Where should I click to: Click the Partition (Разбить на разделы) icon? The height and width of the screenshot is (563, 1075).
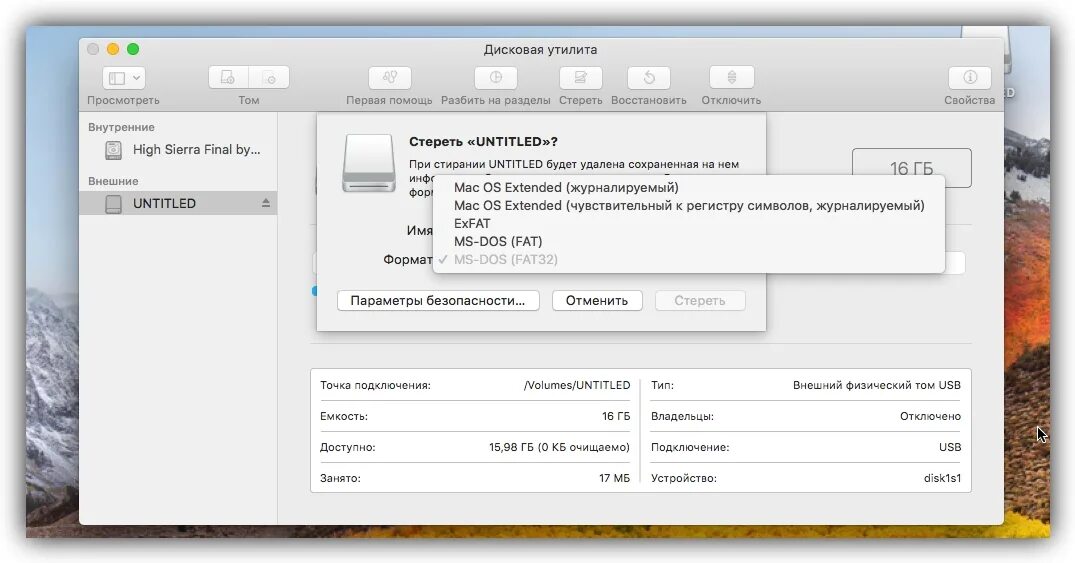496,78
